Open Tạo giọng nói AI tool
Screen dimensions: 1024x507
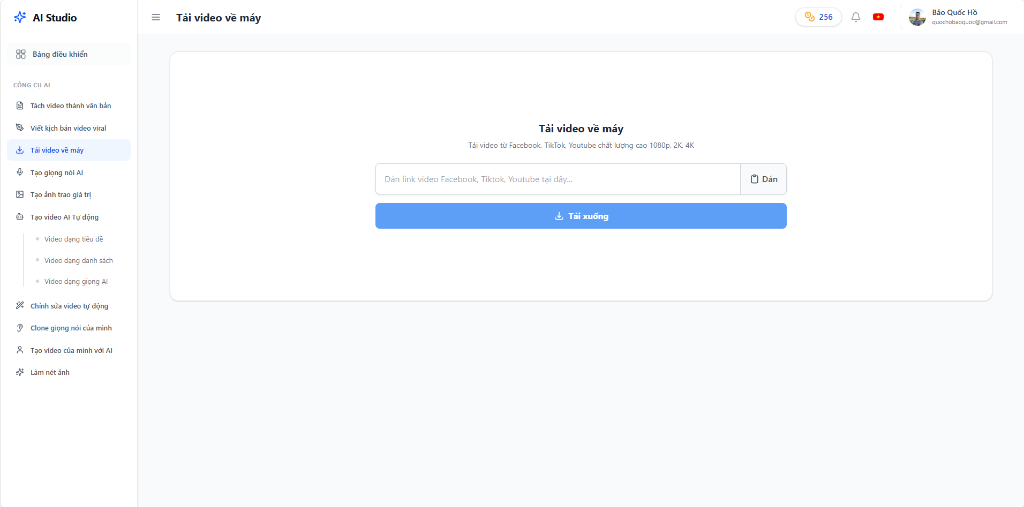(69, 172)
